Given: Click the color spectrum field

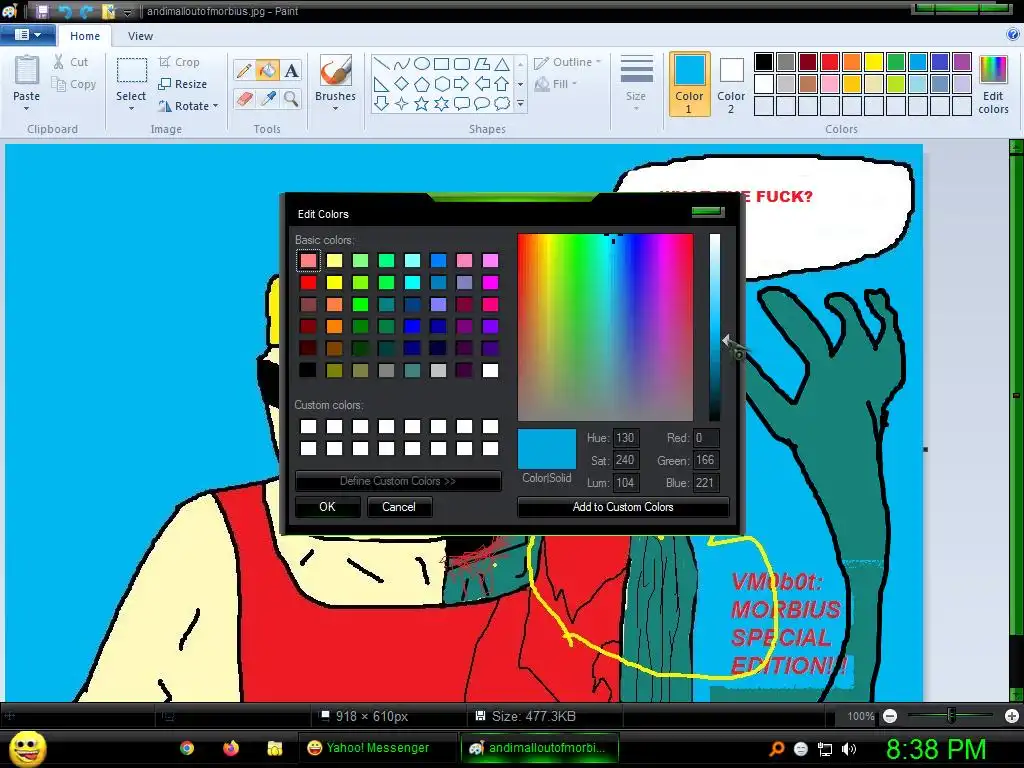Looking at the screenshot, I should point(605,327).
